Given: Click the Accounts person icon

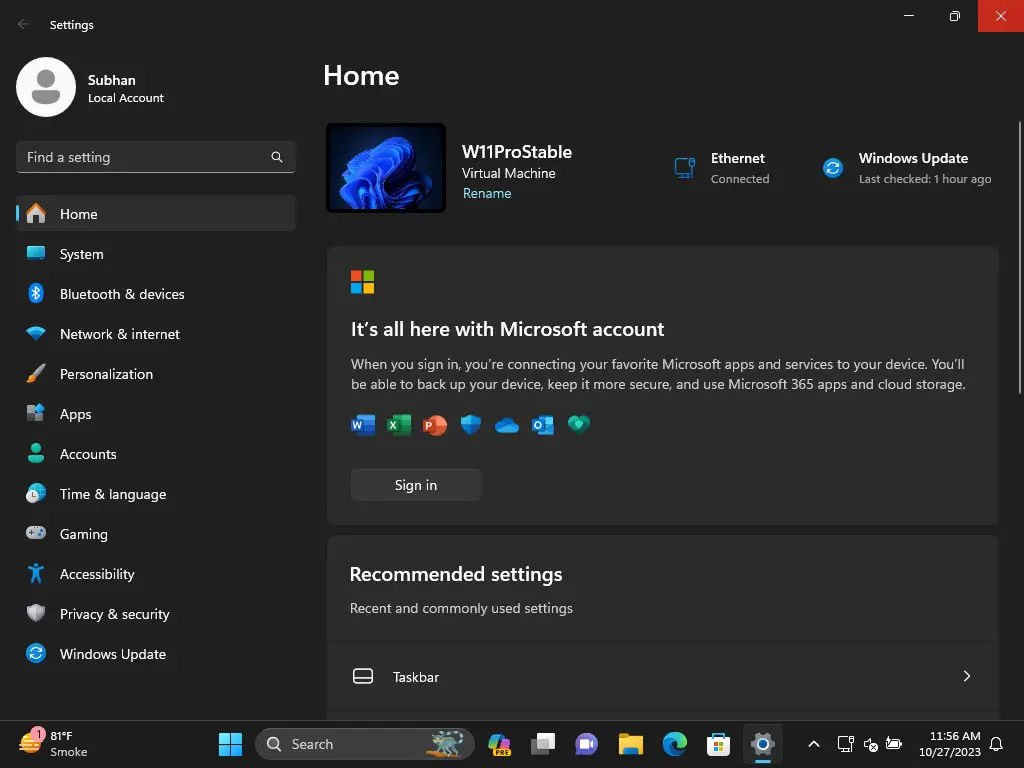Looking at the screenshot, I should (36, 453).
